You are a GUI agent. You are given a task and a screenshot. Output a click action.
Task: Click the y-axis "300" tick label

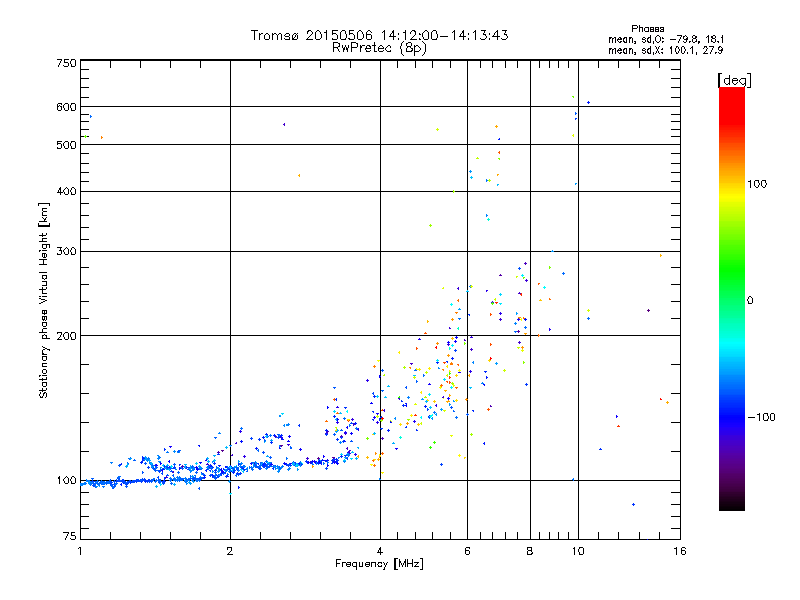tap(67, 251)
